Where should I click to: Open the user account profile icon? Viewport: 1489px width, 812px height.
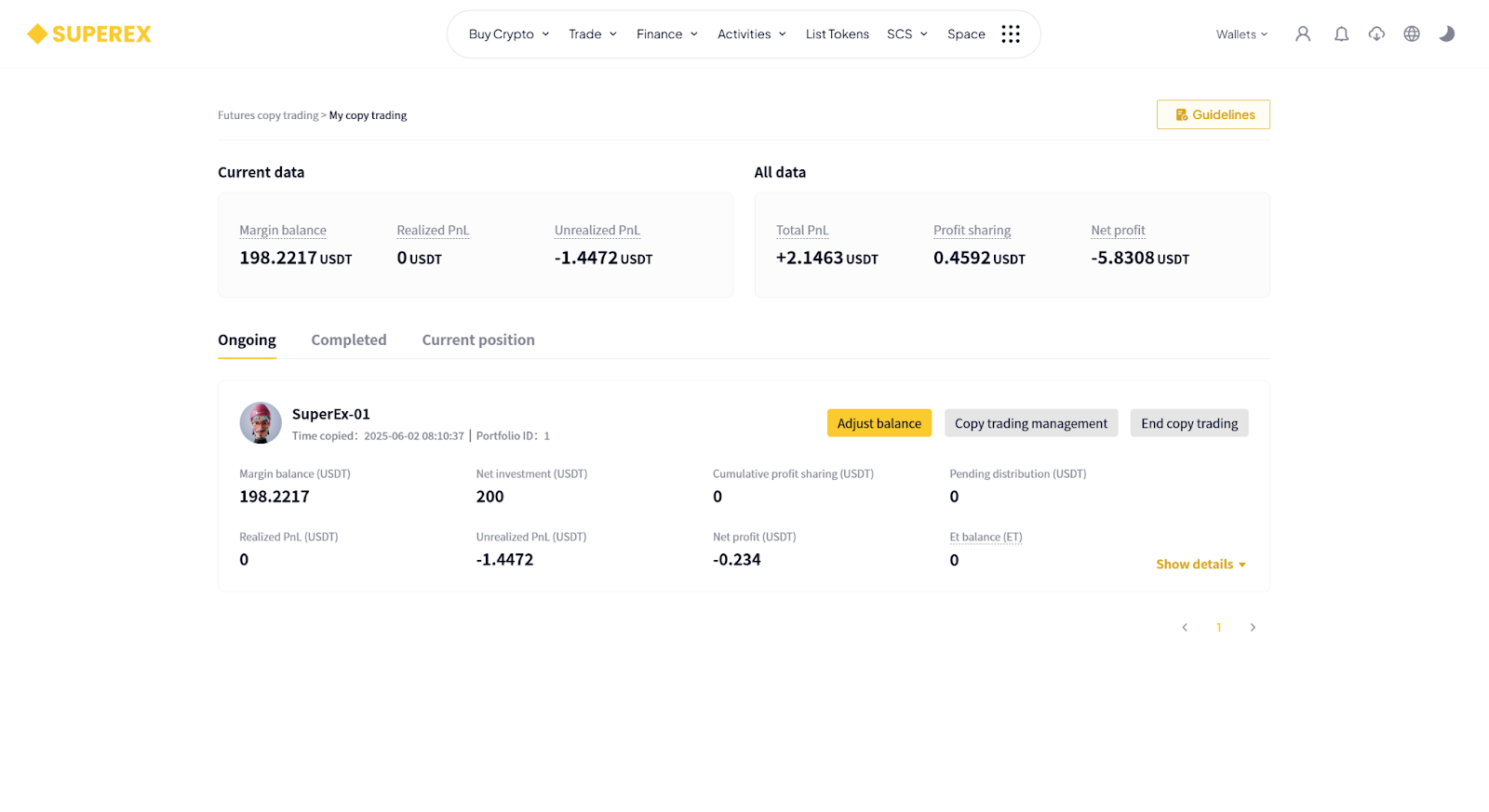1303,34
